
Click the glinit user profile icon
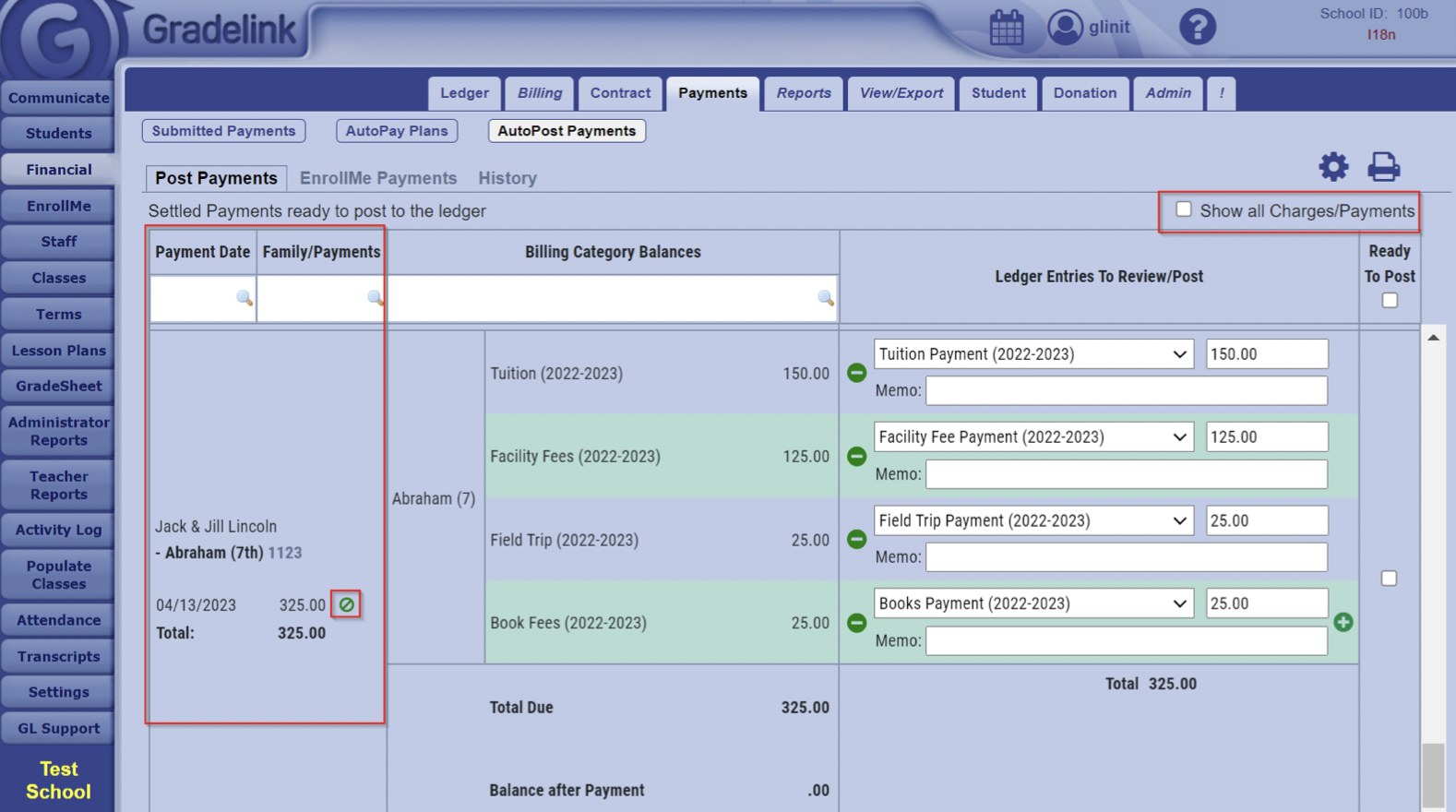(x=1065, y=28)
